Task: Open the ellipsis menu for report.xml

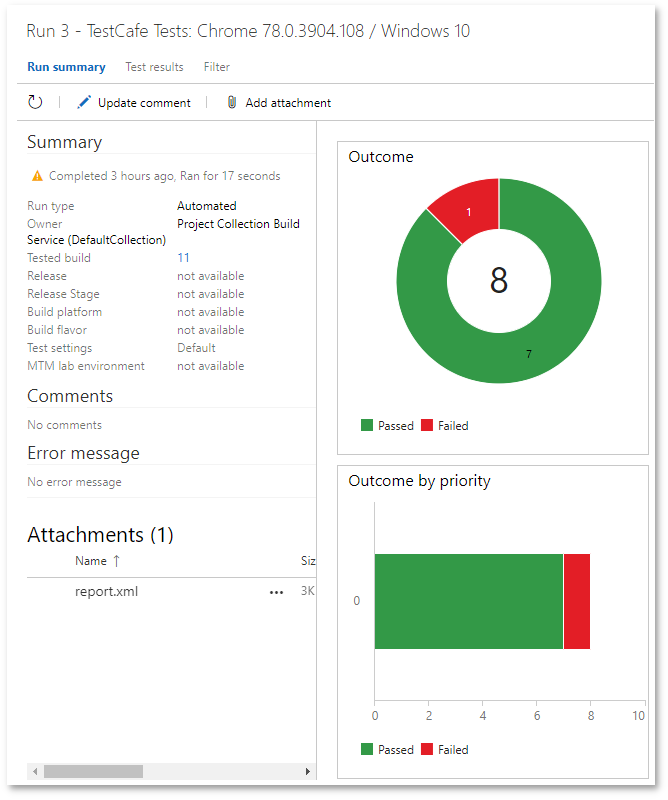Action: pos(276,592)
